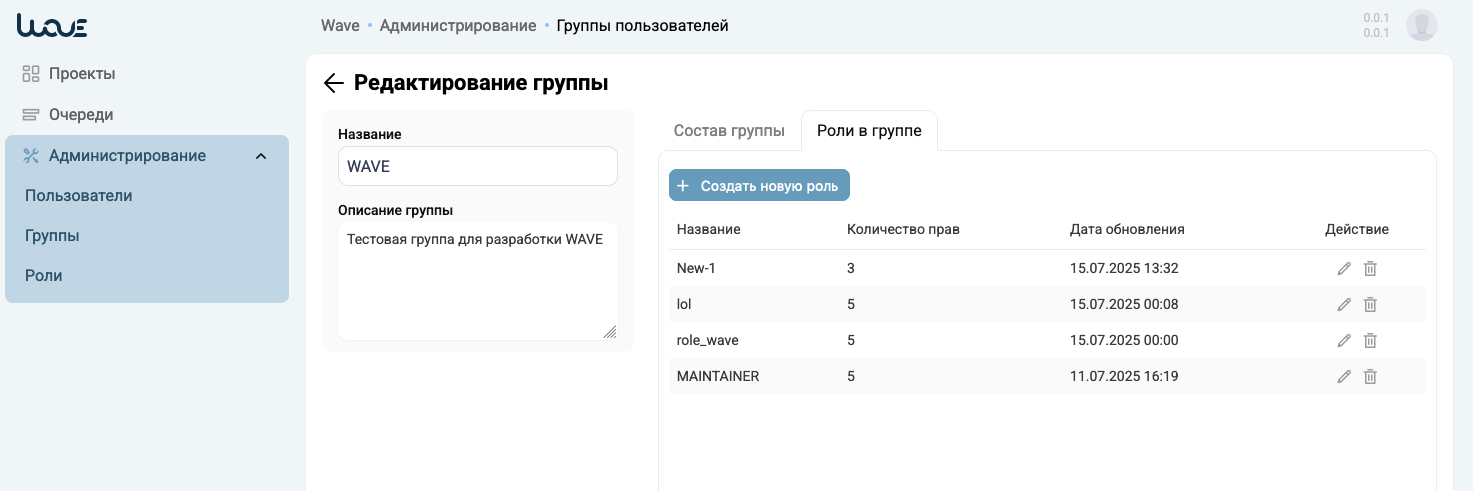Open Пользователи under Администрирование
This screenshot has width=1473, height=491.
(79, 196)
